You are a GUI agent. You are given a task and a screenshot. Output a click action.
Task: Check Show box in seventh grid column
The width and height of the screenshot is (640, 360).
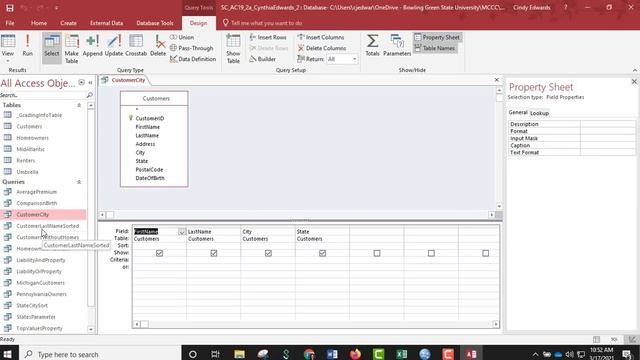(x=485, y=253)
